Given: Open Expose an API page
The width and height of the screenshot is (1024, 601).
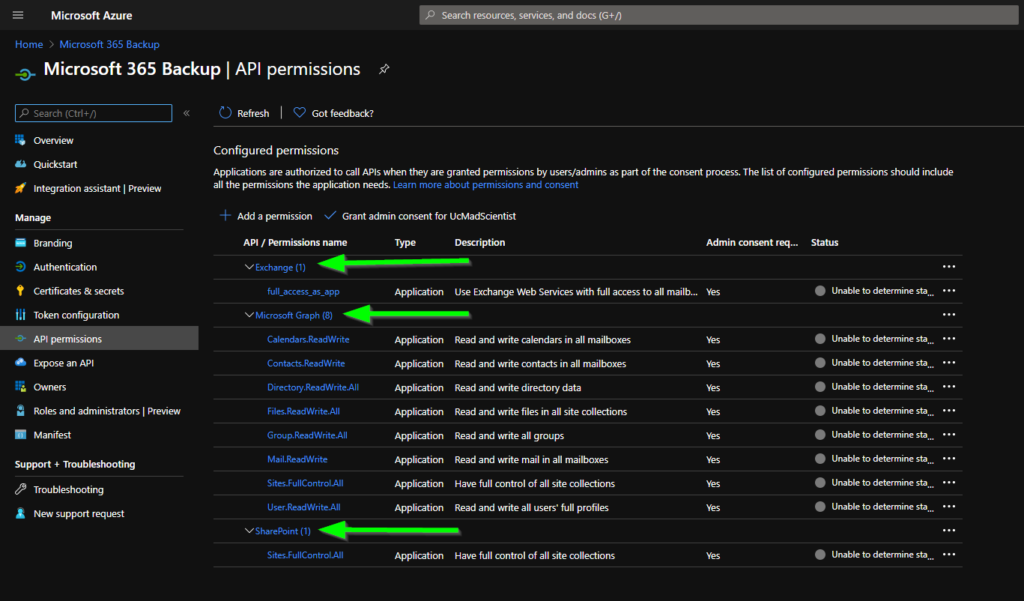Looking at the screenshot, I should [63, 363].
